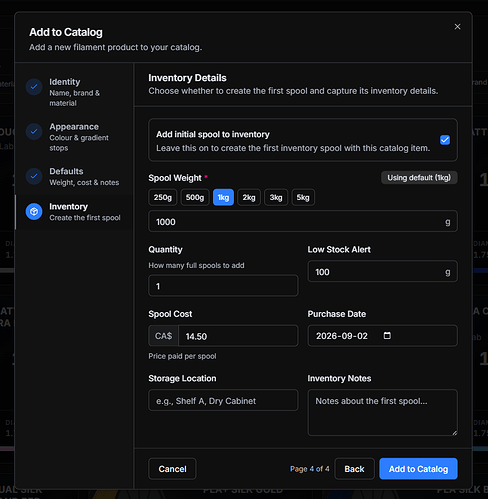Select the 250g spool weight preset
This screenshot has height=499, width=488.
[x=163, y=197]
